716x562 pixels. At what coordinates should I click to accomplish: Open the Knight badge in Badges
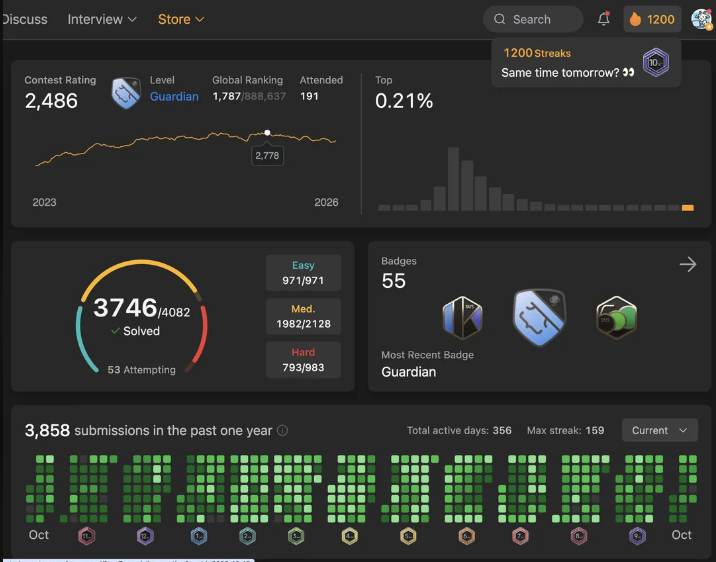[462, 317]
